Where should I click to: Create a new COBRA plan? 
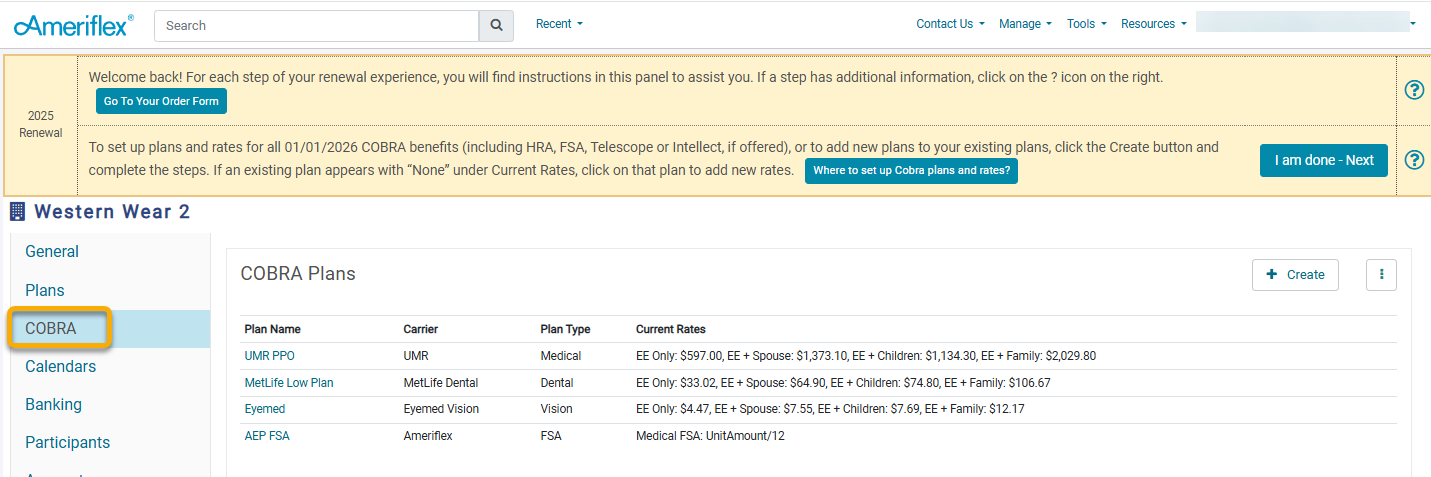[x=1295, y=274]
